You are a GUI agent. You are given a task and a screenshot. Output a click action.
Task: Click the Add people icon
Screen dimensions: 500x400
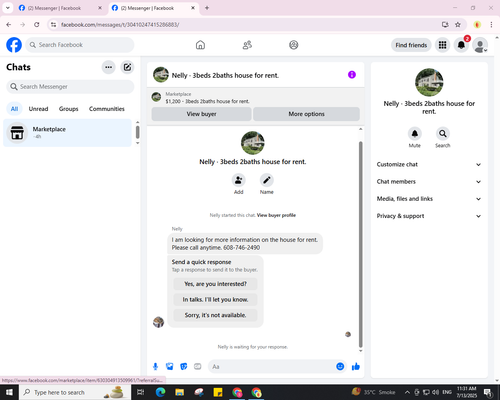(239, 180)
